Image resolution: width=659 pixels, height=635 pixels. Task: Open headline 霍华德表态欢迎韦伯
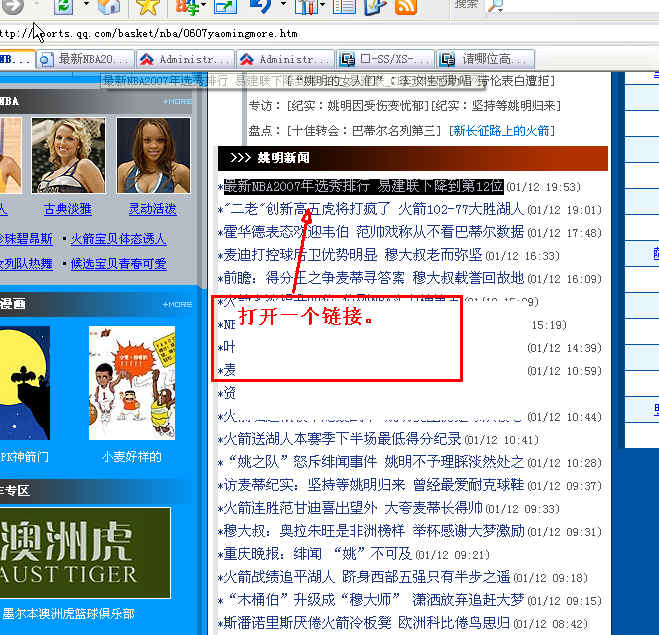click(286, 232)
